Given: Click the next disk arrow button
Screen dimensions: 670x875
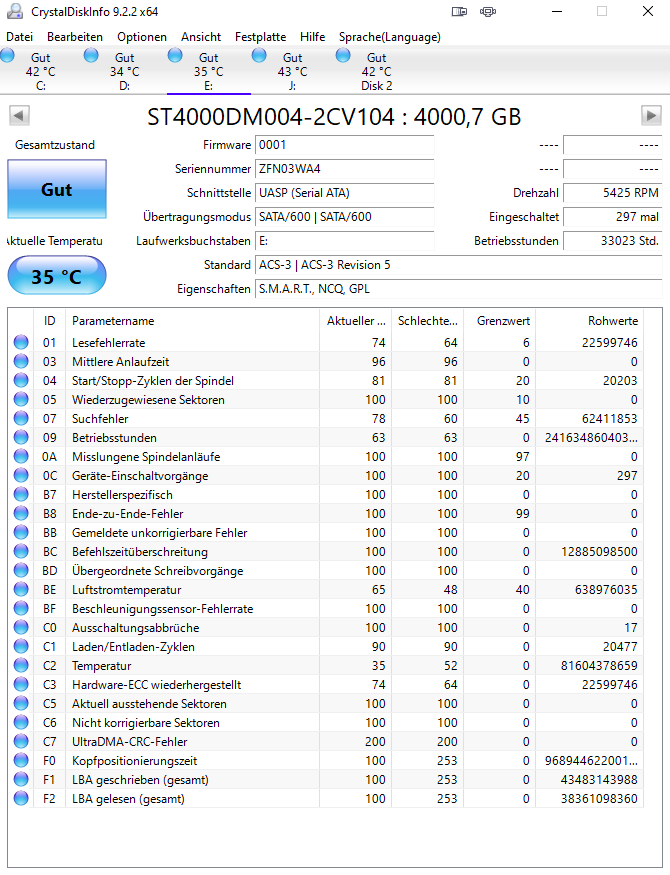Looking at the screenshot, I should 651,116.
